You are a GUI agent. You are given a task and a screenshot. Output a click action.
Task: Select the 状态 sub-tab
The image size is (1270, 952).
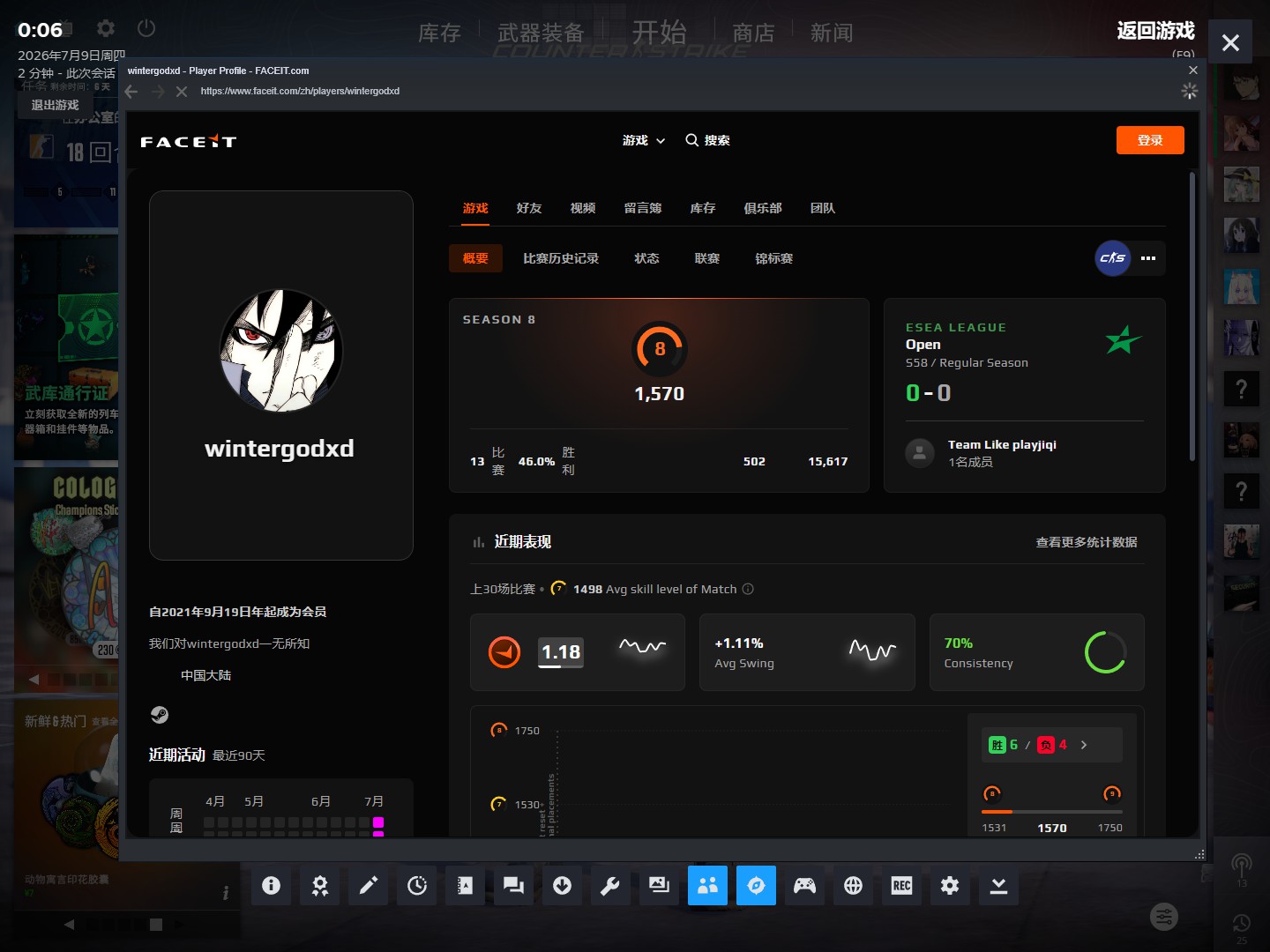coord(646,258)
